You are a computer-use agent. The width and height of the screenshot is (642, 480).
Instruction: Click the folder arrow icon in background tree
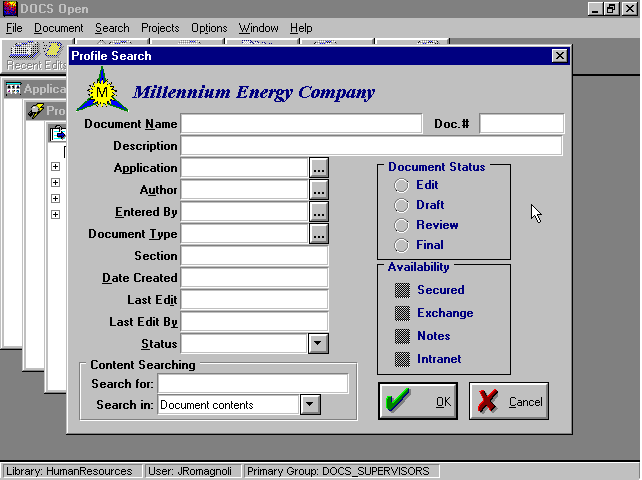pyautogui.click(x=58, y=134)
